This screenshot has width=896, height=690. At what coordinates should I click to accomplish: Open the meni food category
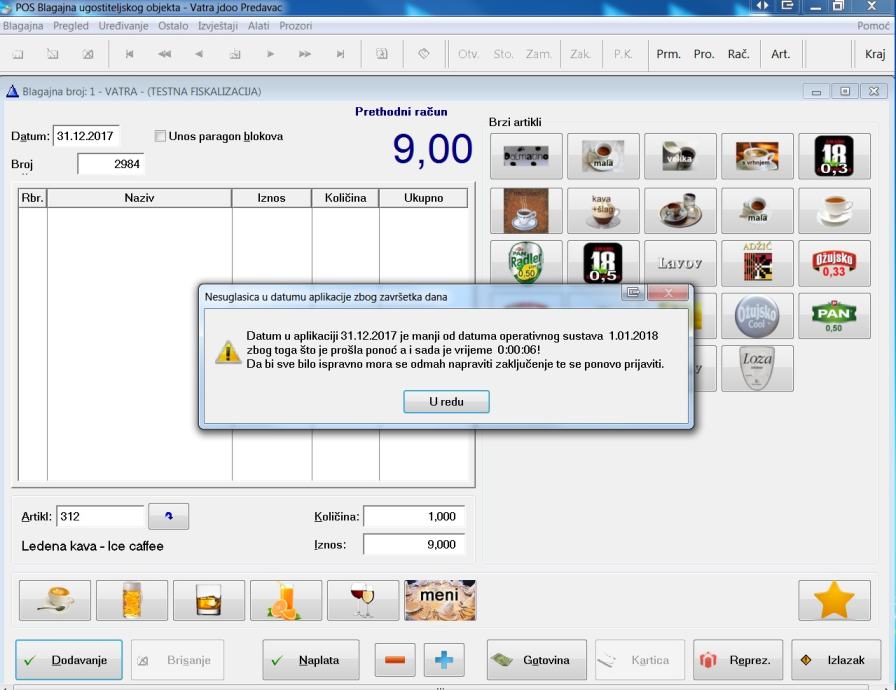pyautogui.click(x=440, y=600)
